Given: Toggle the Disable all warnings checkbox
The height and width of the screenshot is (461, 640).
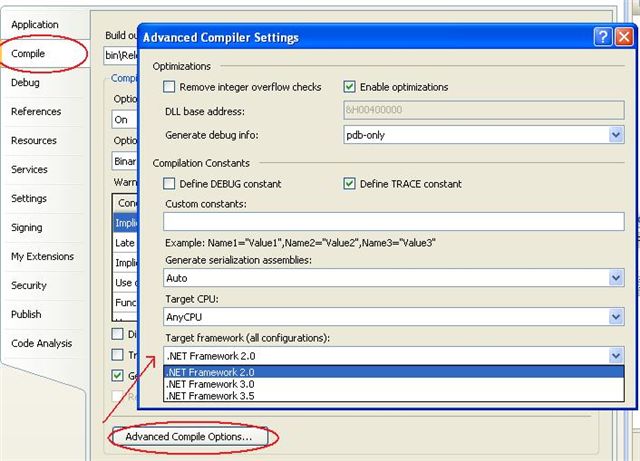Looking at the screenshot, I should [x=118, y=334].
